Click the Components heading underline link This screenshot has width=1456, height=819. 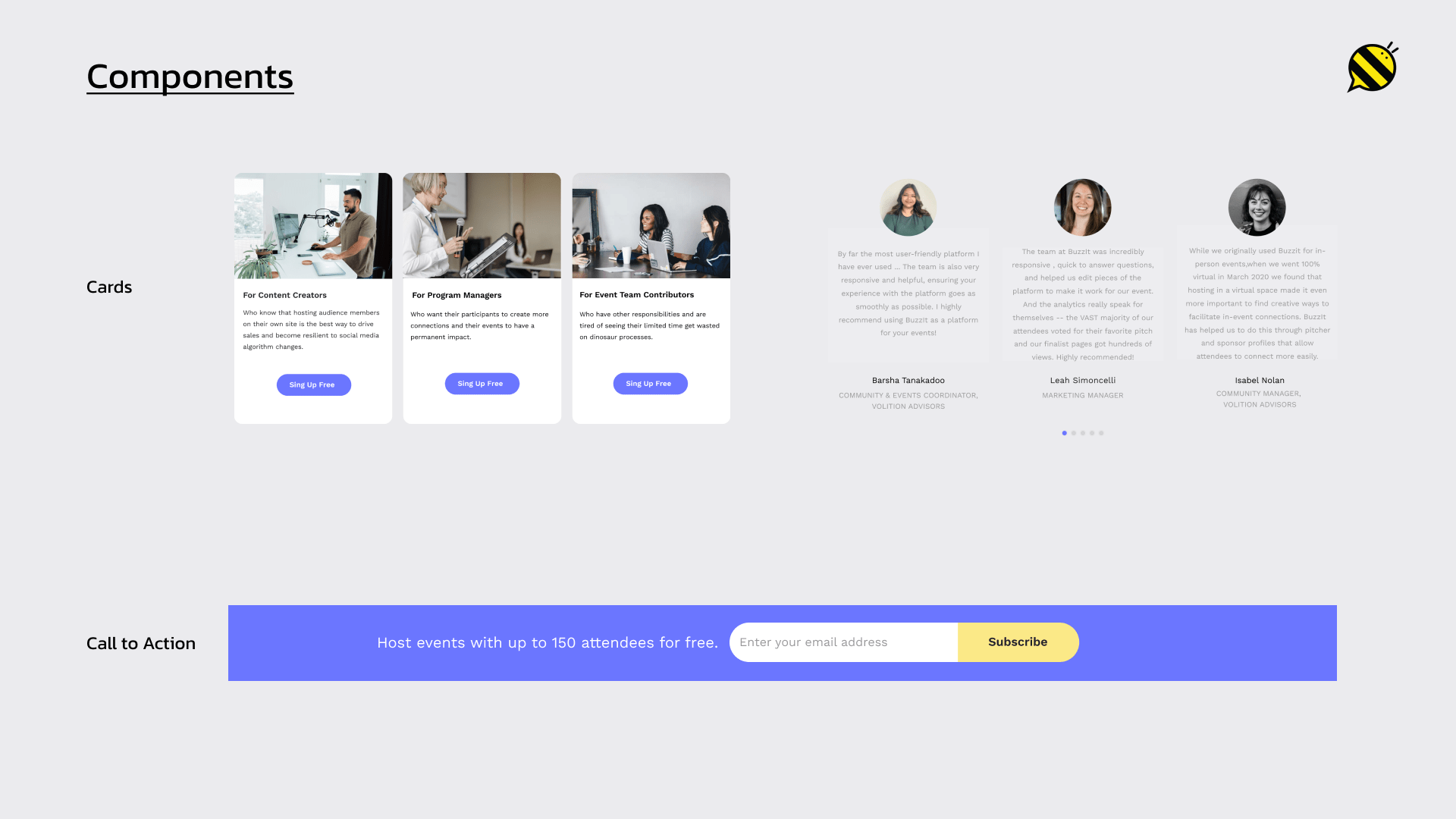tap(189, 75)
